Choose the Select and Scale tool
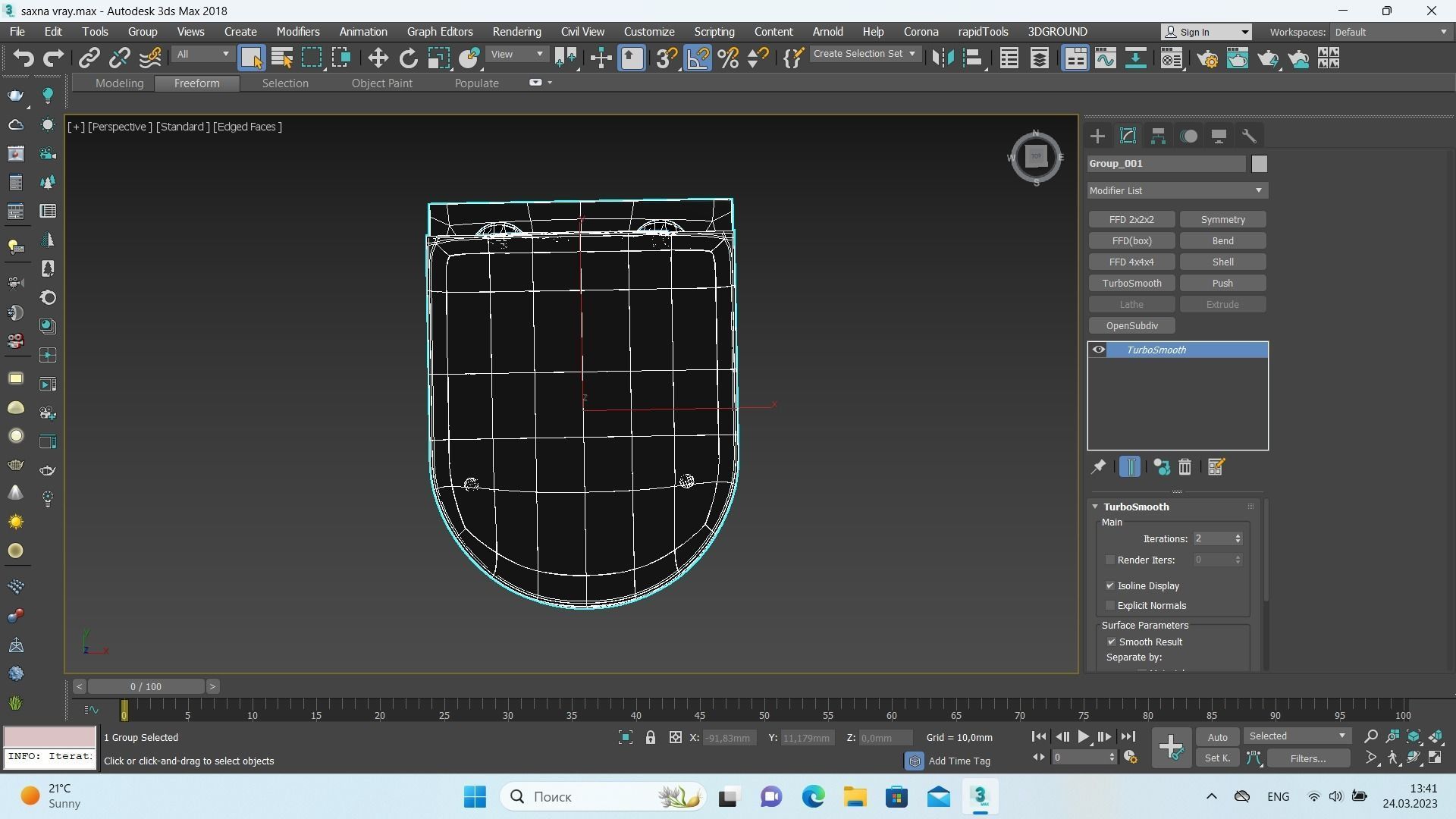Image resolution: width=1456 pixels, height=819 pixels. pyautogui.click(x=438, y=58)
